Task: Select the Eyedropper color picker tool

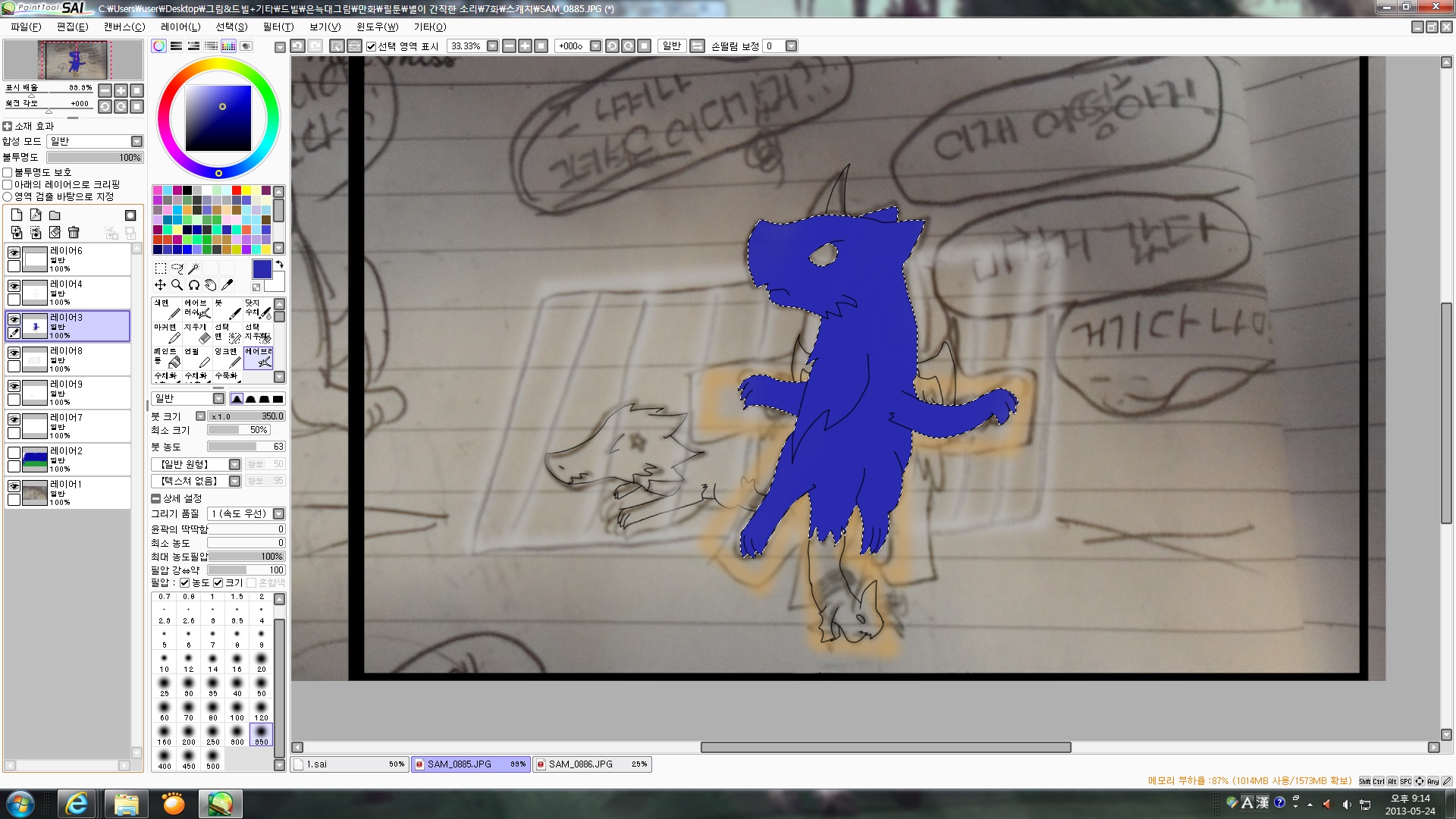Action: [227, 285]
